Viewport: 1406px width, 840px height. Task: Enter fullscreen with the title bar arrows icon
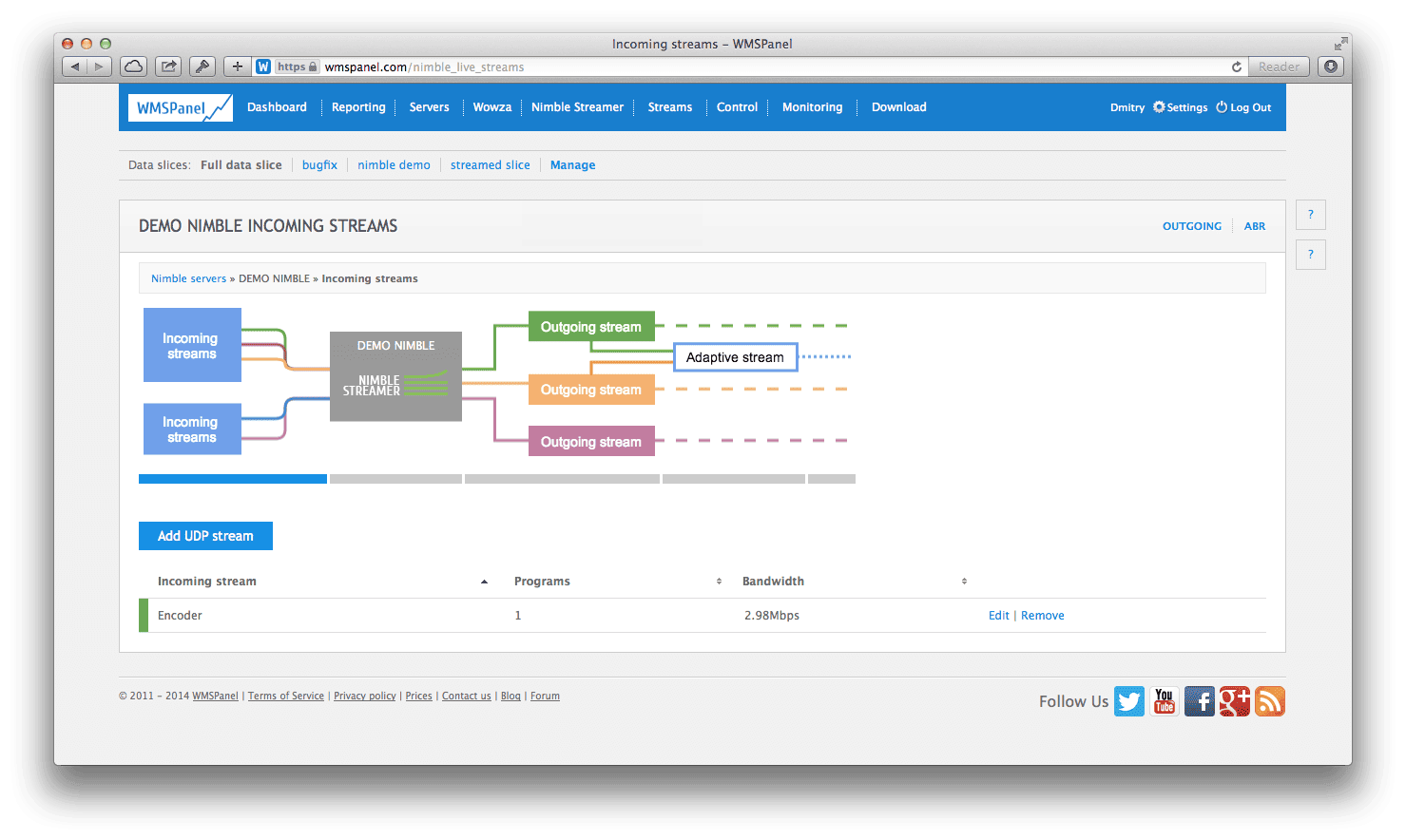tap(1340, 44)
